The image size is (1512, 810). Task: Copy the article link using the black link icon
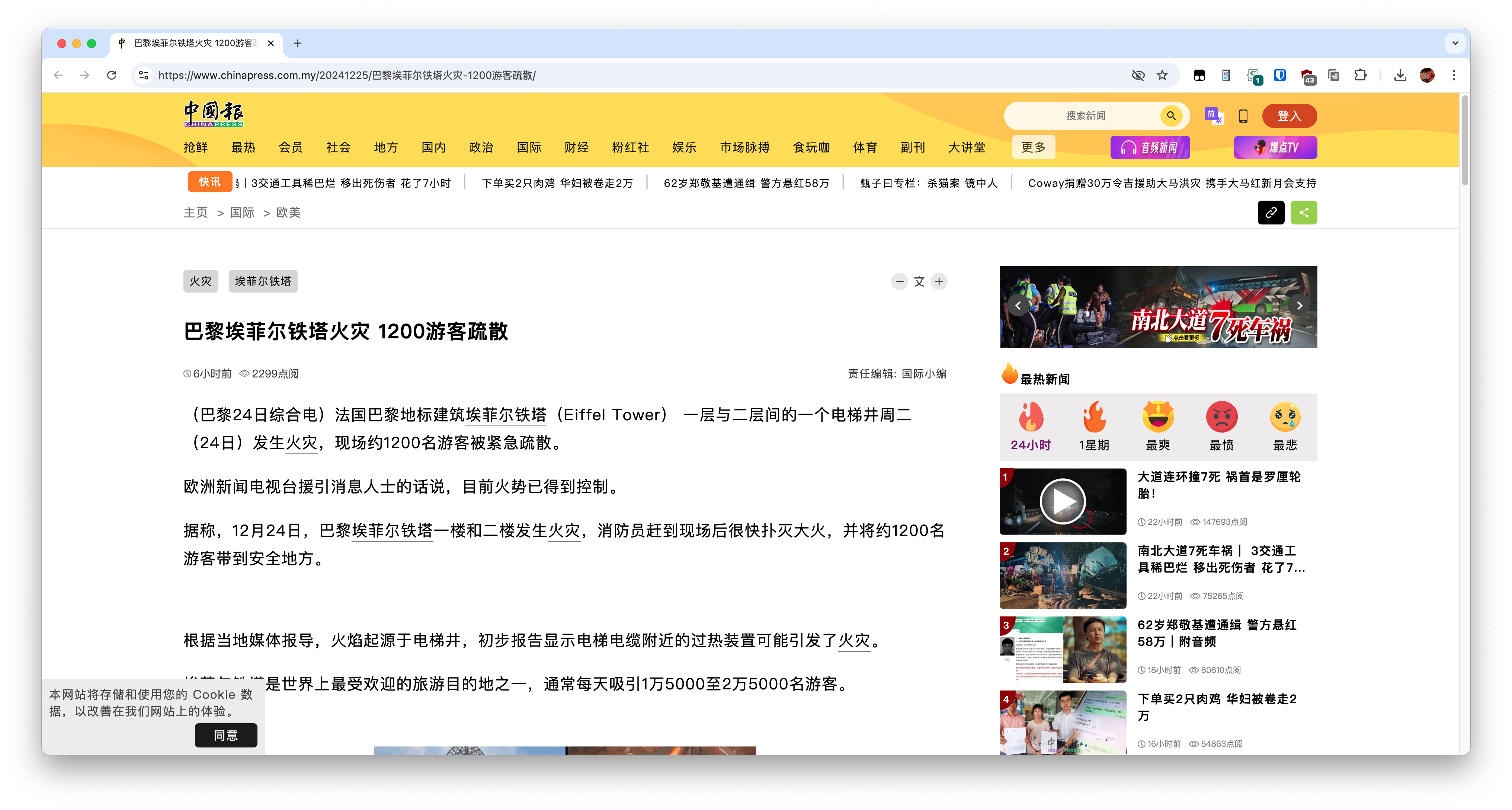[x=1271, y=212]
